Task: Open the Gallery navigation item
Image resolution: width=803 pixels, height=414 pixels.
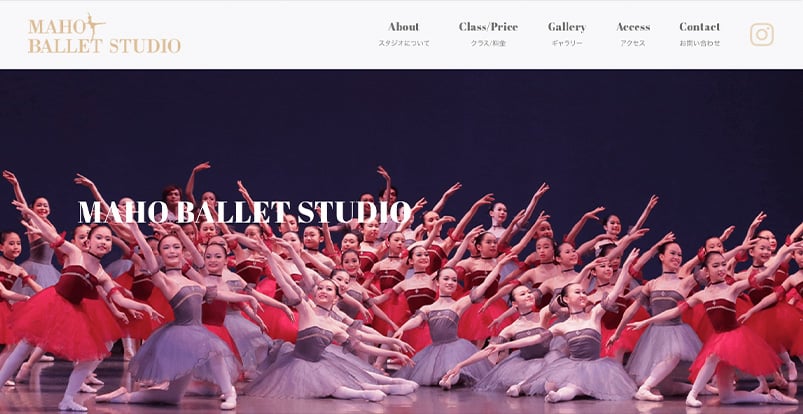Action: pyautogui.click(x=566, y=27)
